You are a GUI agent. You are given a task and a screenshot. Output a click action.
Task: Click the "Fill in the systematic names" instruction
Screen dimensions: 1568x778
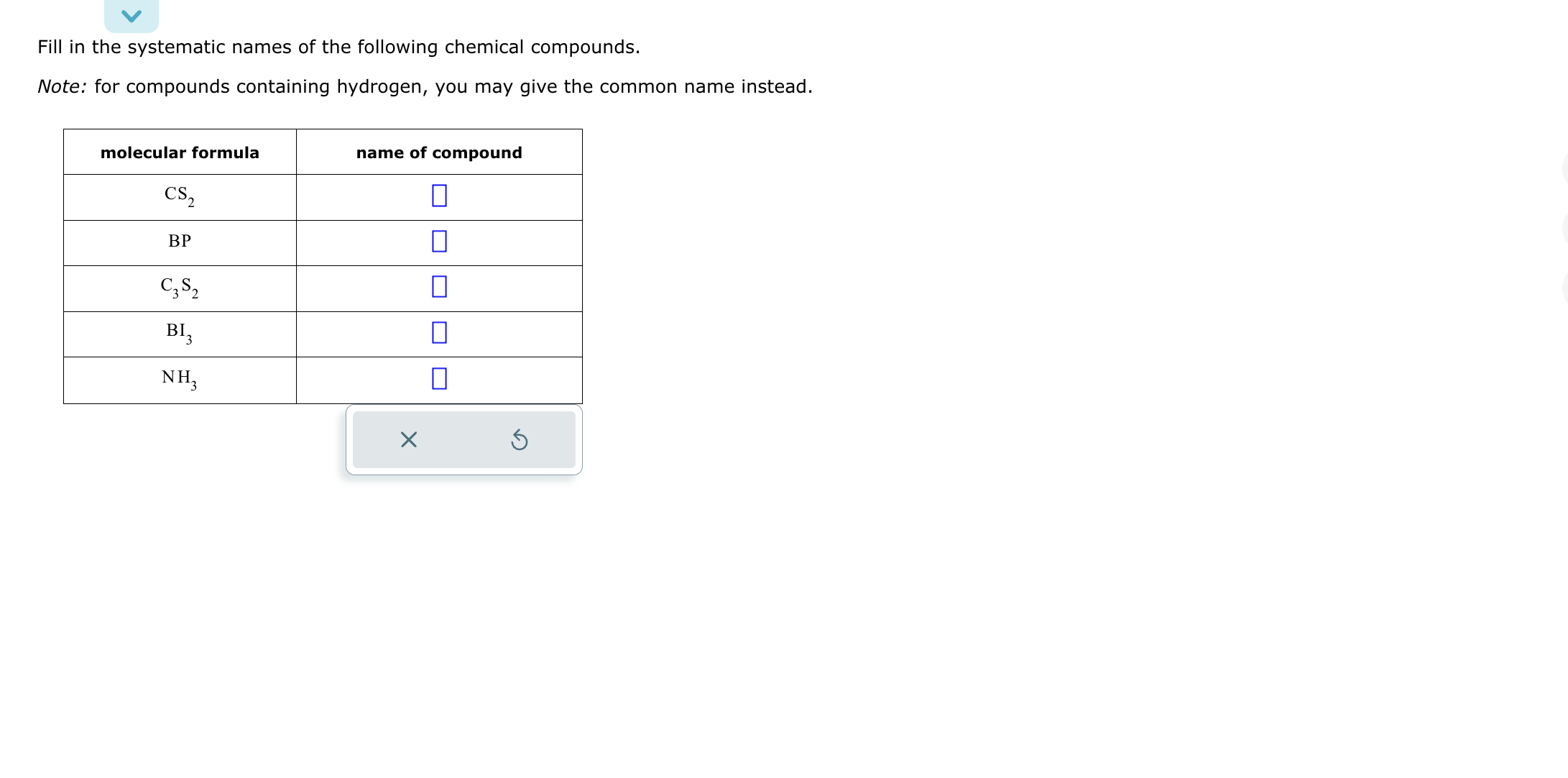pyautogui.click(x=338, y=47)
